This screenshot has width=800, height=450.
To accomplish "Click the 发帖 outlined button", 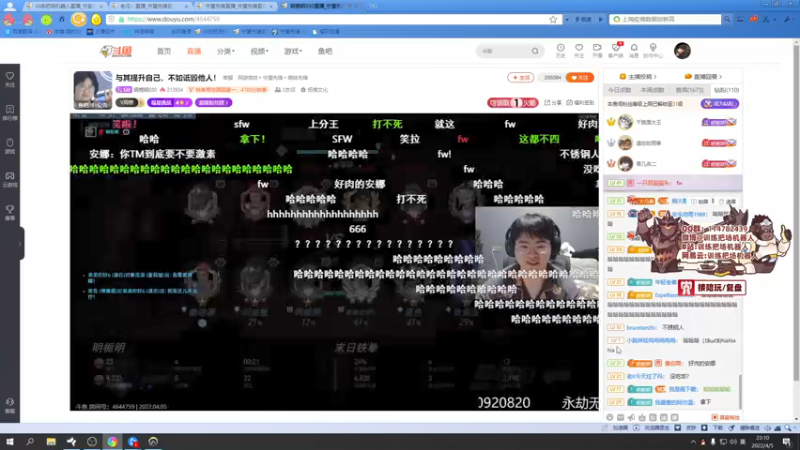I will tap(520, 78).
